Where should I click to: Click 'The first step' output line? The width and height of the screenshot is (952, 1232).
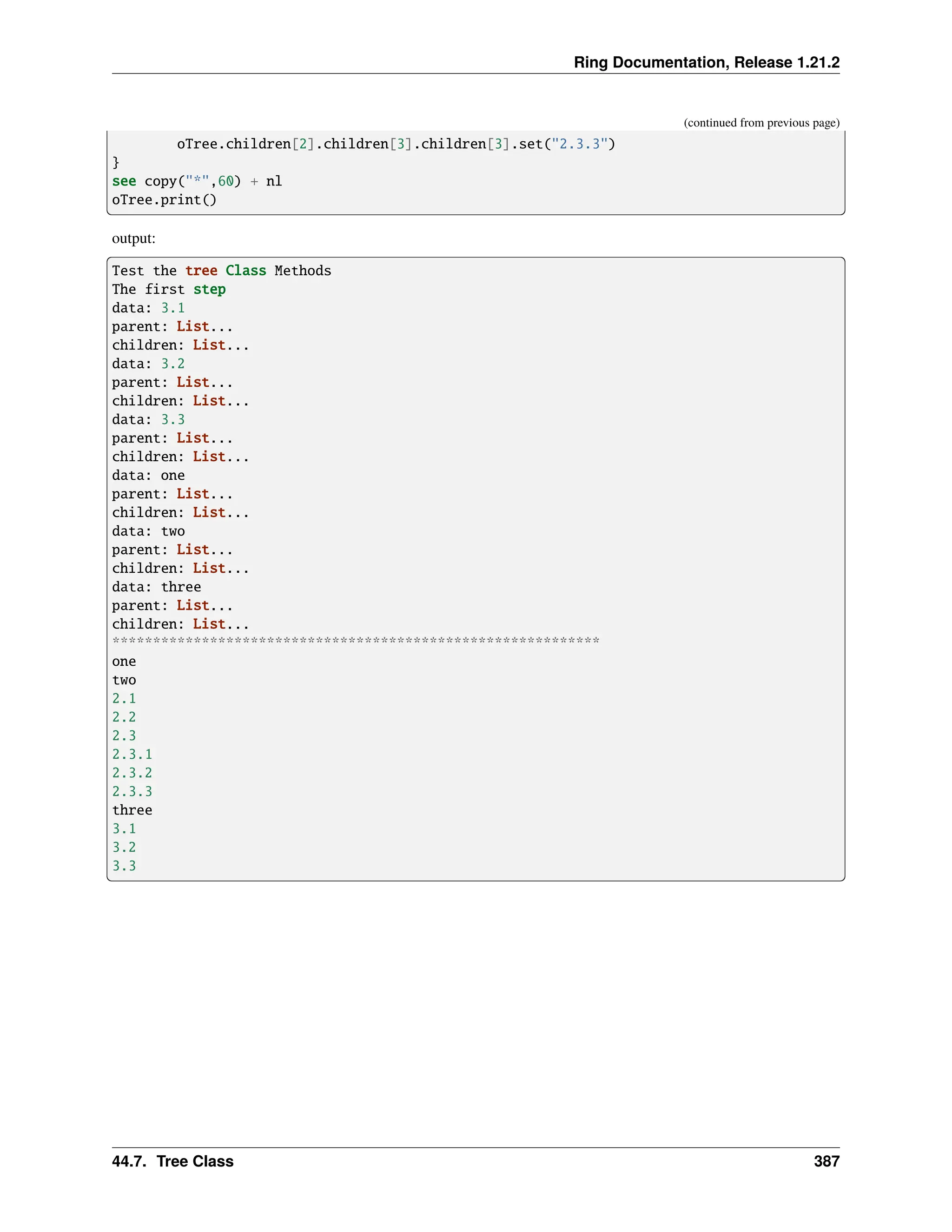click(x=169, y=289)
